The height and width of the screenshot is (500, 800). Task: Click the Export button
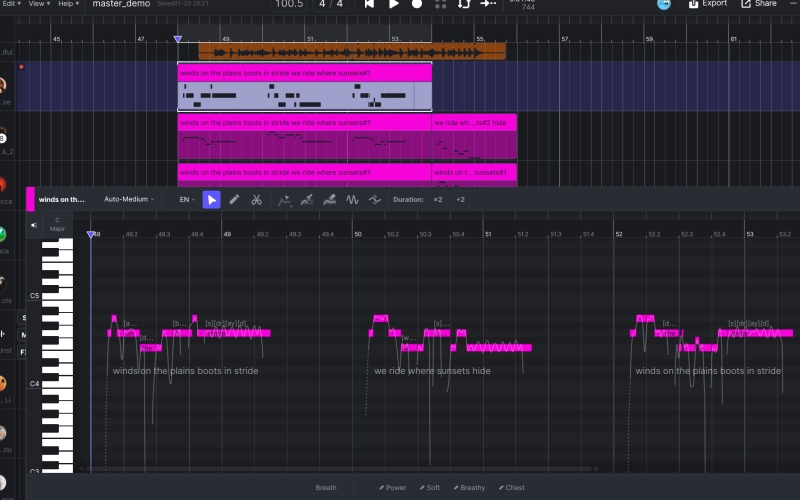coord(708,4)
